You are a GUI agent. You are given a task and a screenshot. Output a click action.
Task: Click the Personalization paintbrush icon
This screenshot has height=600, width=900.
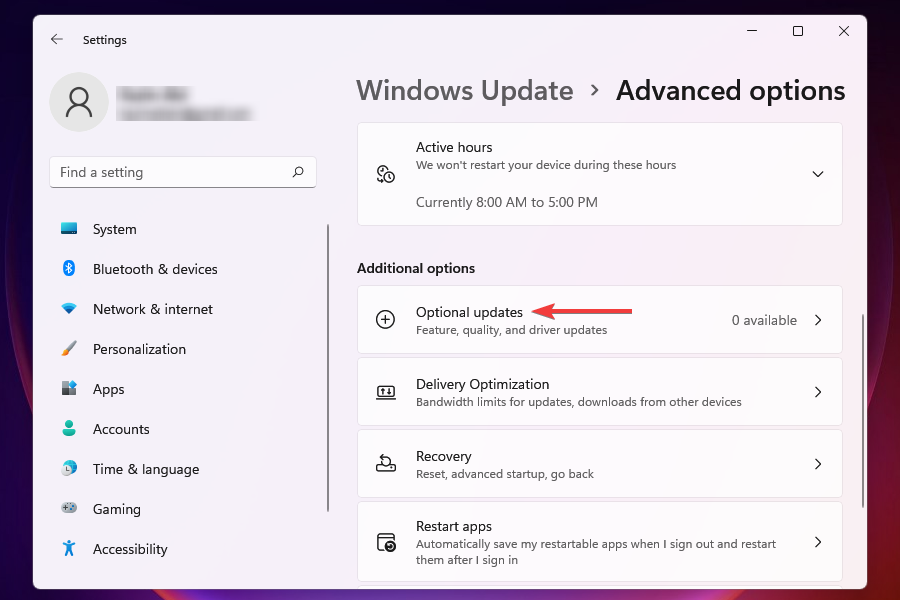[69, 349]
